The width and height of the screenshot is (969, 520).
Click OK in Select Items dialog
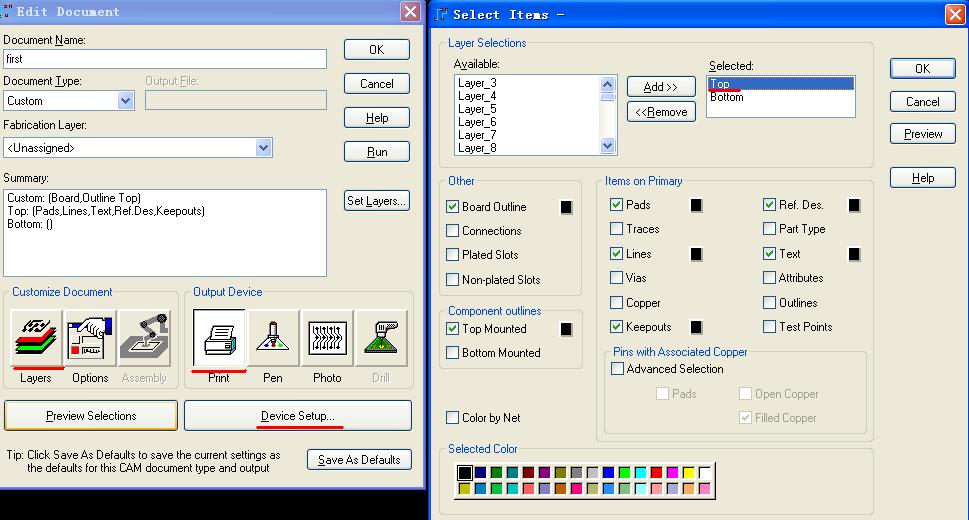(923, 69)
